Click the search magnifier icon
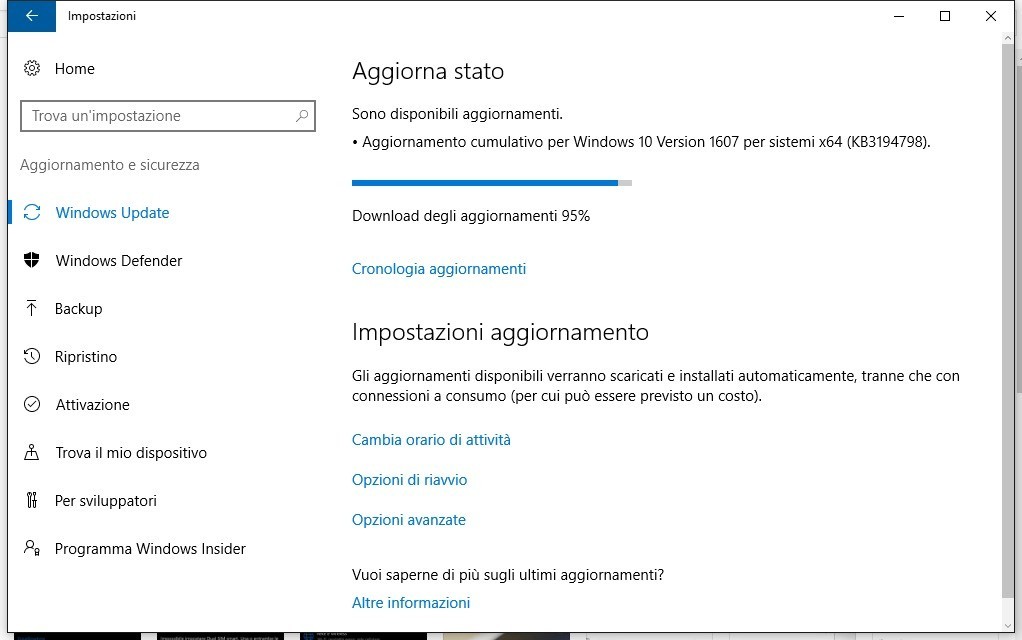Viewport: 1022px width, 640px height. tap(302, 116)
